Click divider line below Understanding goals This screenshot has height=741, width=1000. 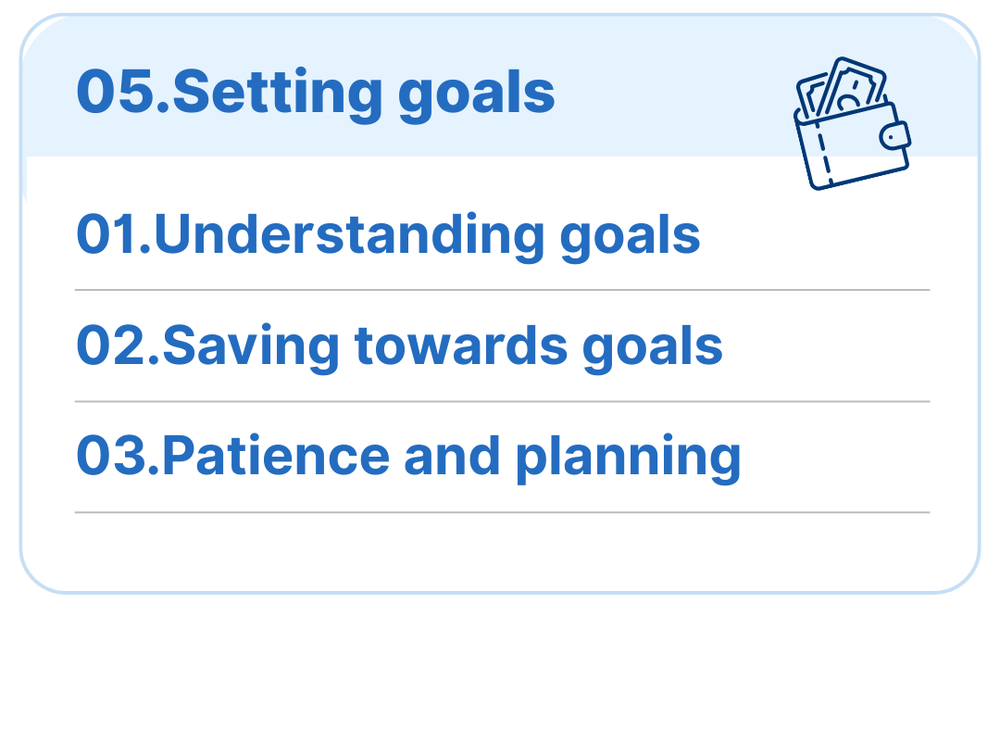pos(502,290)
